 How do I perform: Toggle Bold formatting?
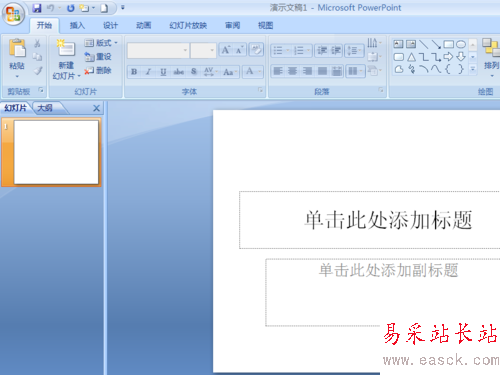[134, 72]
